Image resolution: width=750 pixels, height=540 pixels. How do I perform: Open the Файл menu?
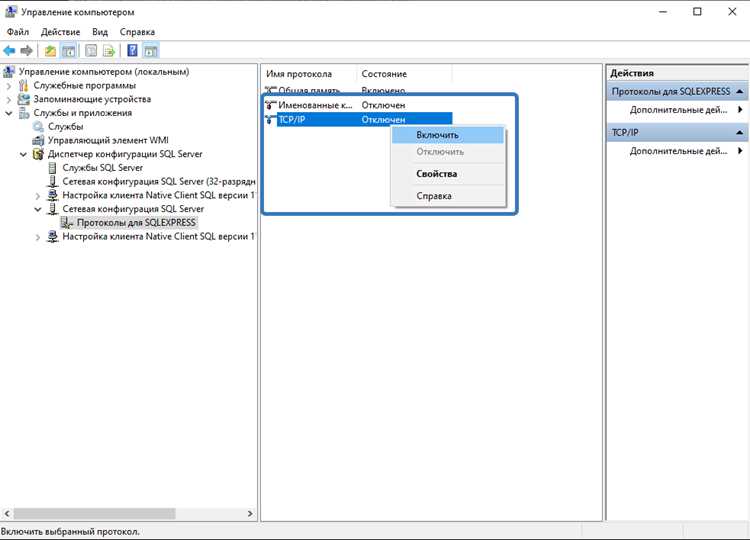(18, 32)
